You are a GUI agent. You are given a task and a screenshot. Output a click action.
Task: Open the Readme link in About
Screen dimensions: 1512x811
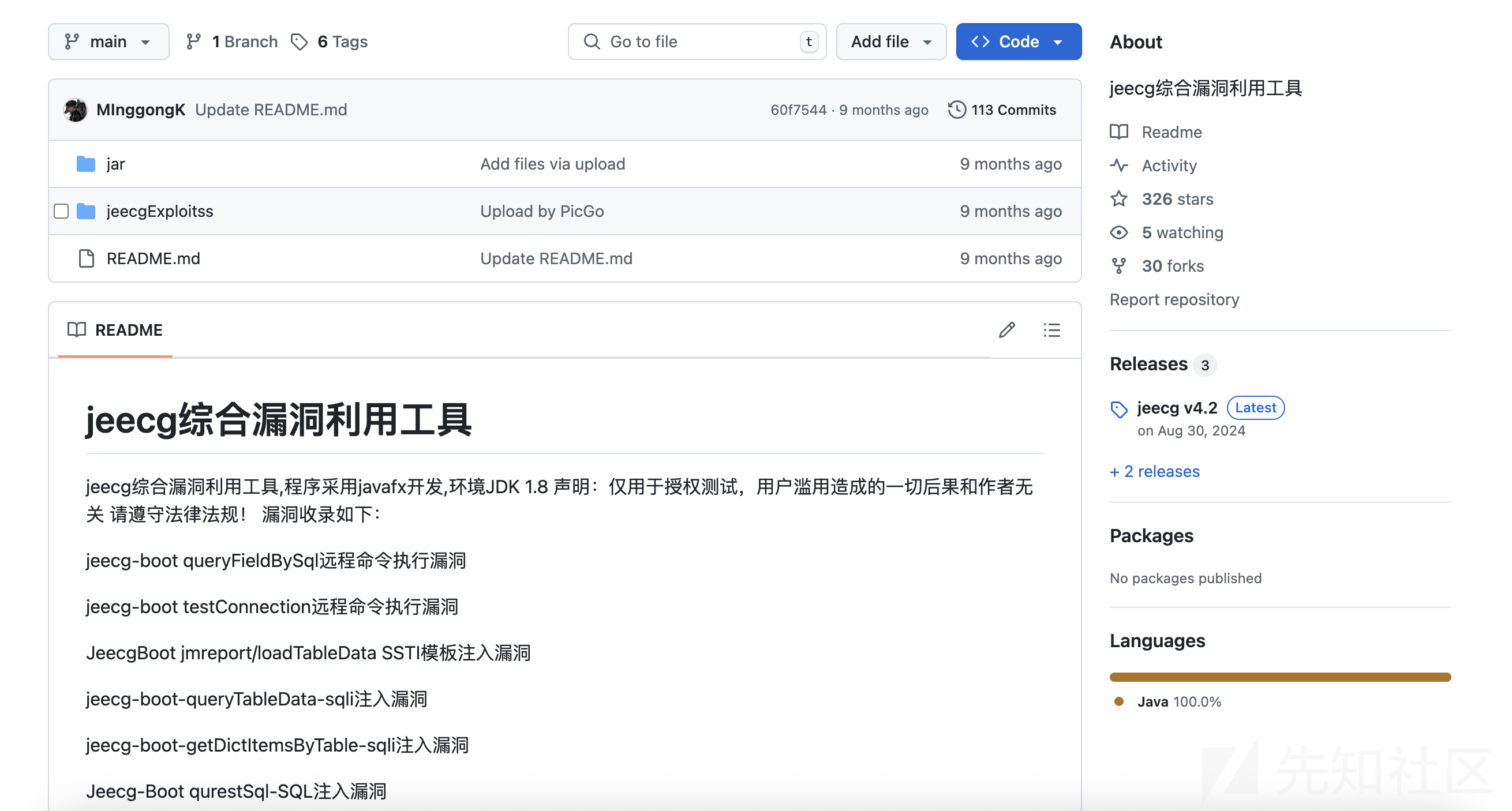[x=1171, y=132]
